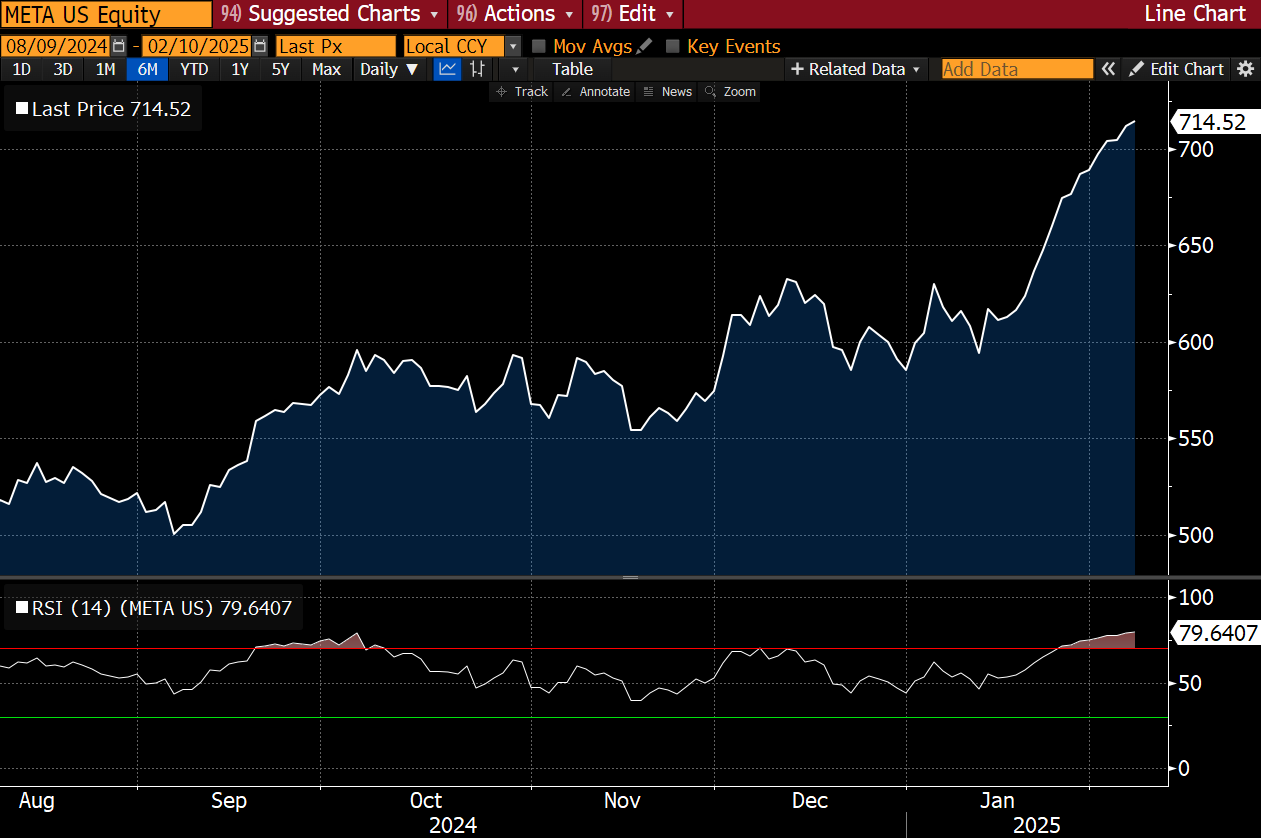Image resolution: width=1261 pixels, height=838 pixels.
Task: Click the Mov Avgs pencil edit icon
Action: [645, 46]
